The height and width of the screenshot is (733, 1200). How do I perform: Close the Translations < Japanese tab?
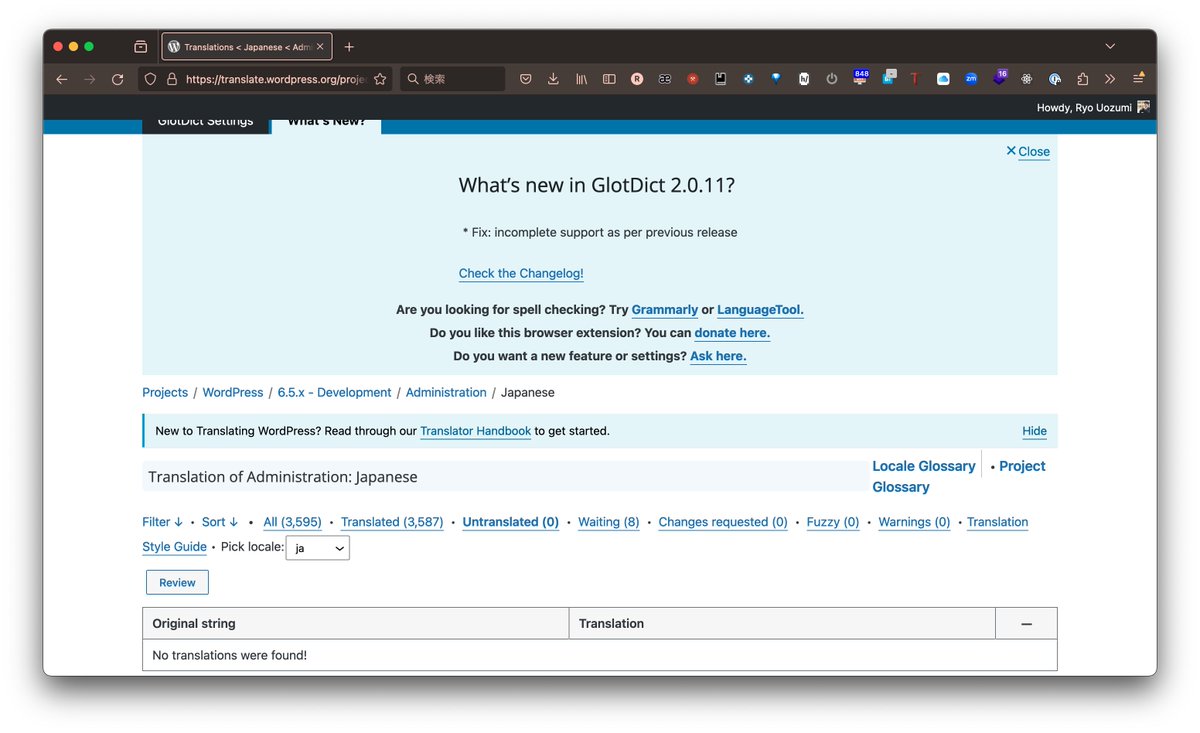click(320, 47)
